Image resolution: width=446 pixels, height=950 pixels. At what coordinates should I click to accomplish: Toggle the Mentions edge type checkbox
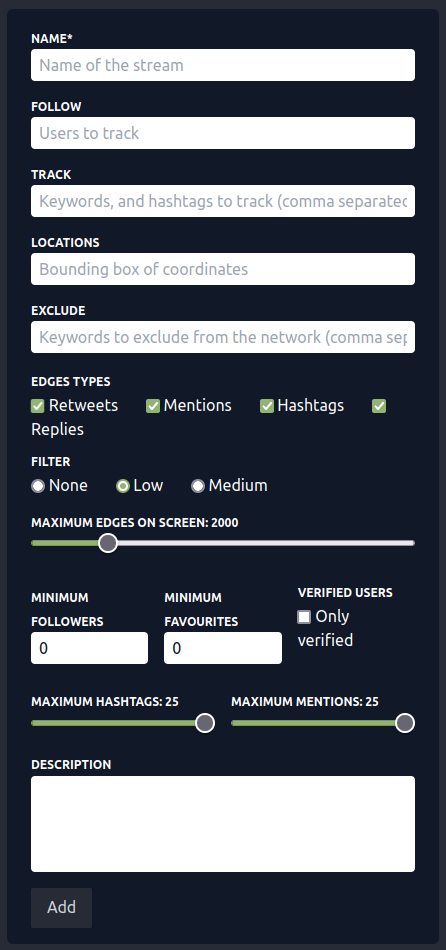tap(153, 406)
